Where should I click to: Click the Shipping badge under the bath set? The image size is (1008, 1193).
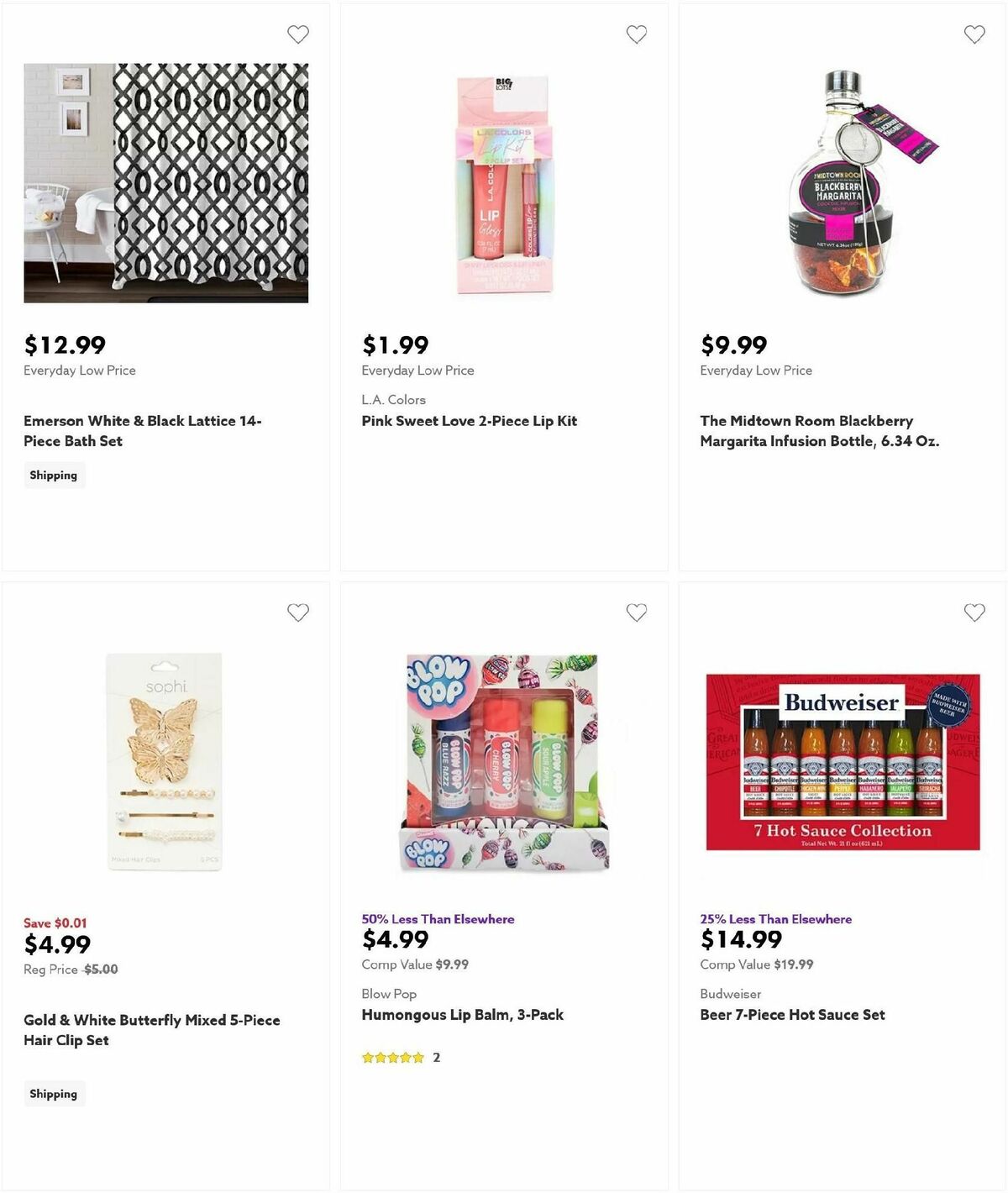click(54, 475)
